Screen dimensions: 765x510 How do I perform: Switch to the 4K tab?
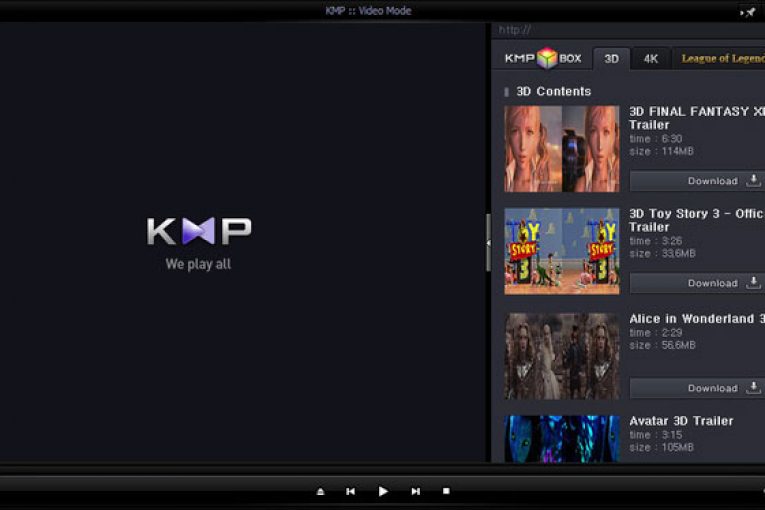pyautogui.click(x=651, y=59)
